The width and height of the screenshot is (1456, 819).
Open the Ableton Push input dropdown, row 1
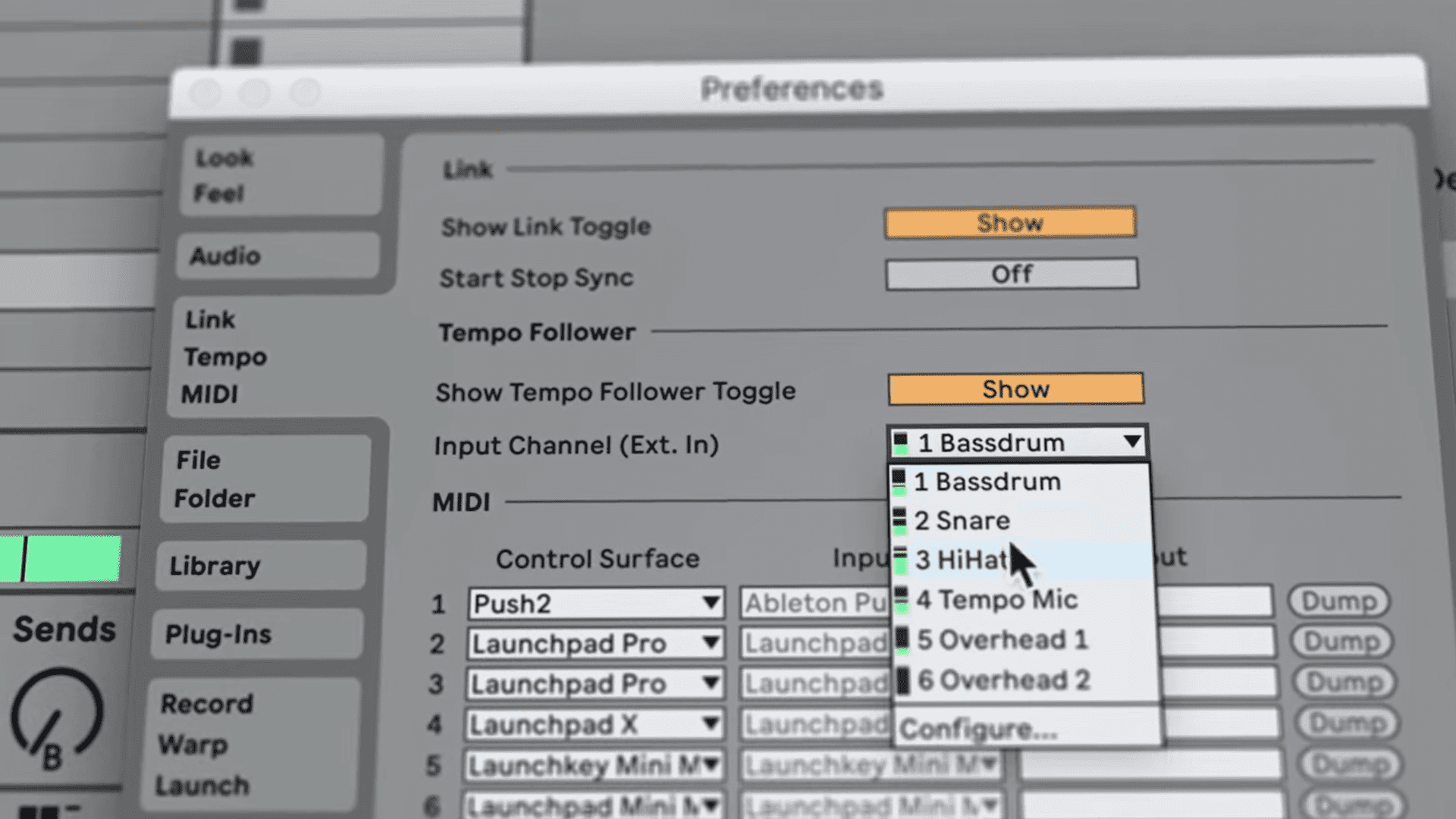pyautogui.click(x=815, y=603)
